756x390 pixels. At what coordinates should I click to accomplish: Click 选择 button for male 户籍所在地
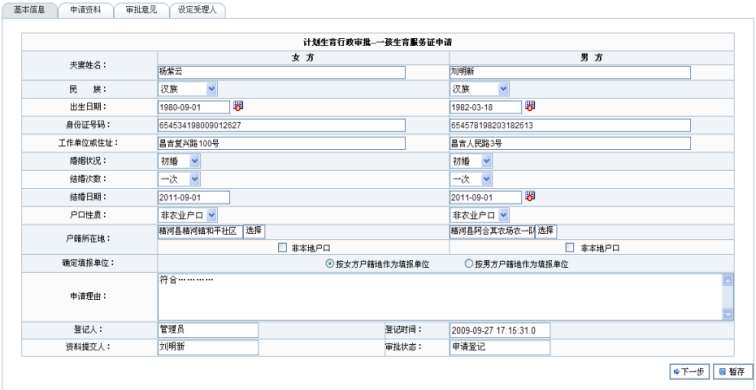point(545,231)
